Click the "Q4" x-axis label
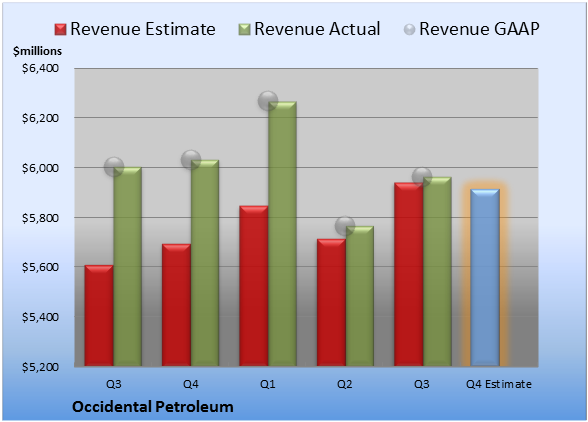This screenshot has height=422, width=588. pos(190,384)
